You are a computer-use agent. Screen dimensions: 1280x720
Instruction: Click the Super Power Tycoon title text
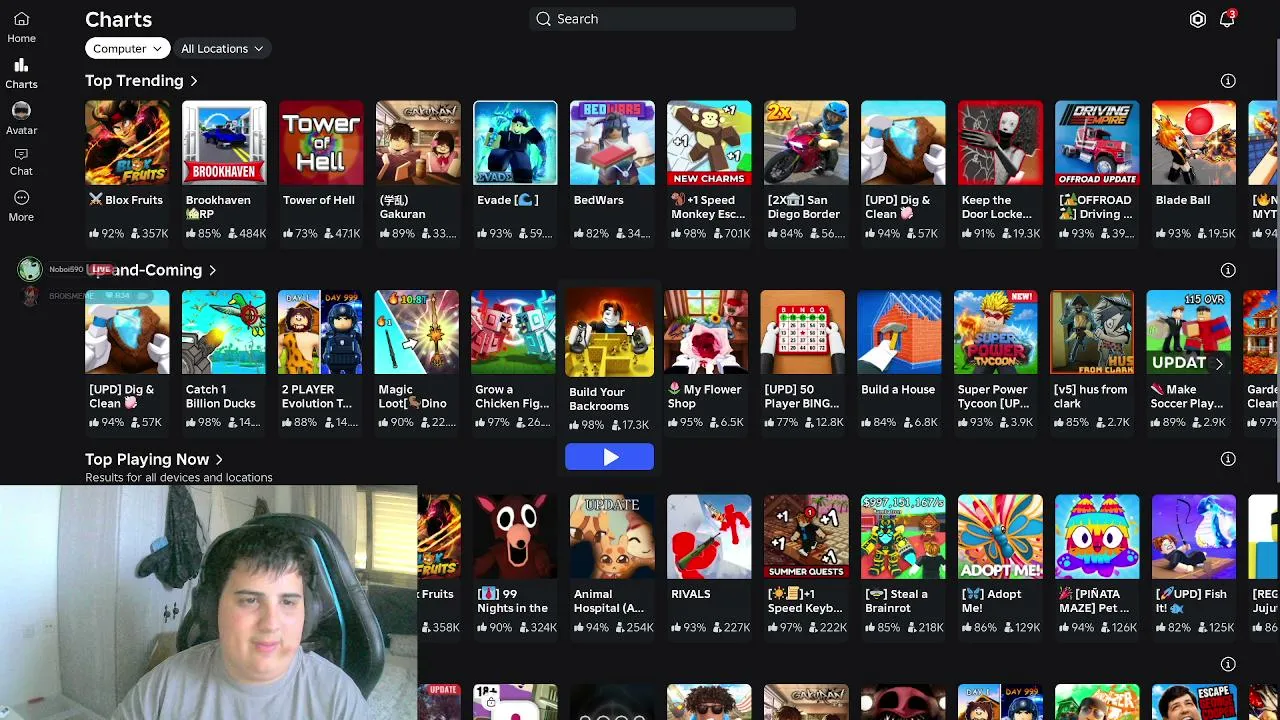point(993,397)
